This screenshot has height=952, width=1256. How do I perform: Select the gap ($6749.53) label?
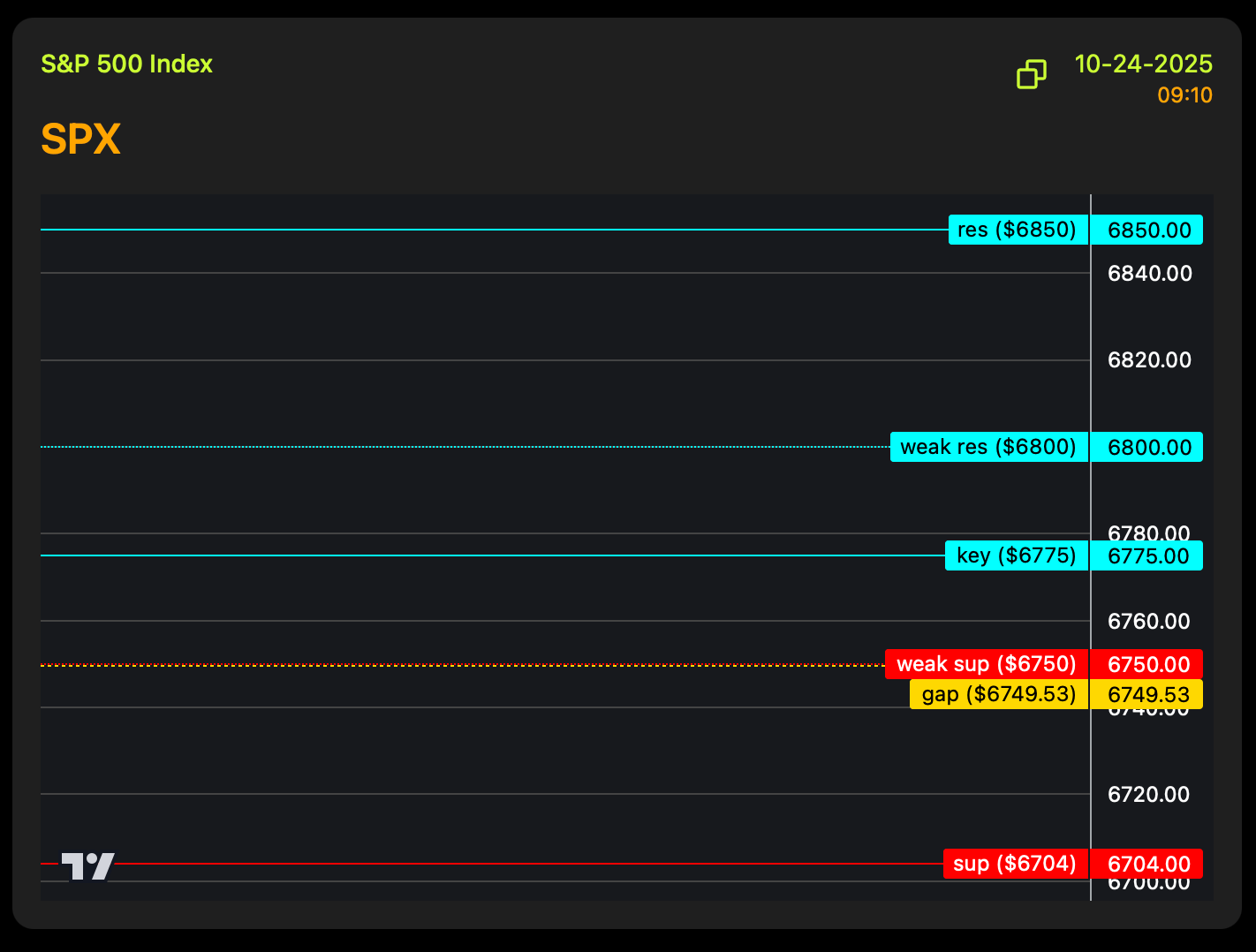998,695
